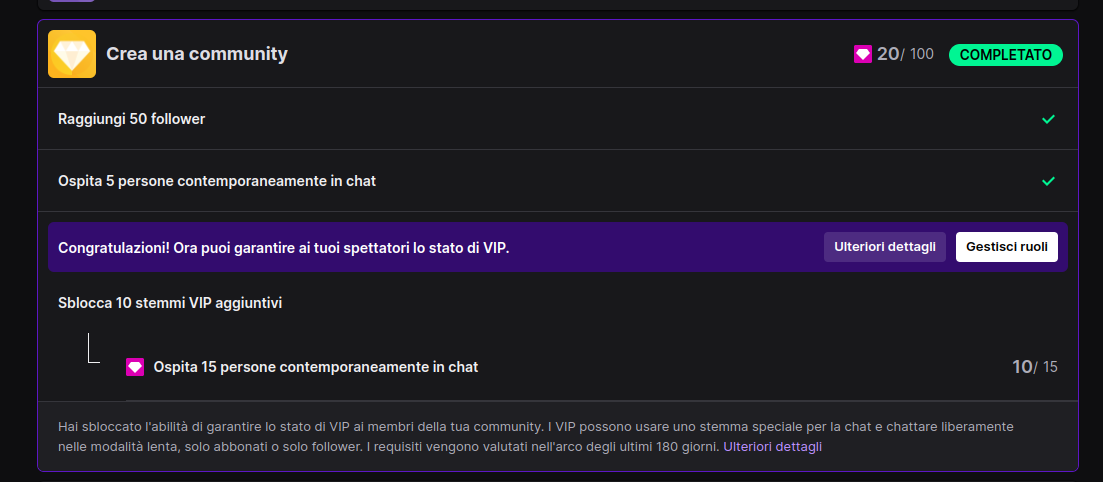
Task: Select the Crea una community heading
Action: coord(197,54)
